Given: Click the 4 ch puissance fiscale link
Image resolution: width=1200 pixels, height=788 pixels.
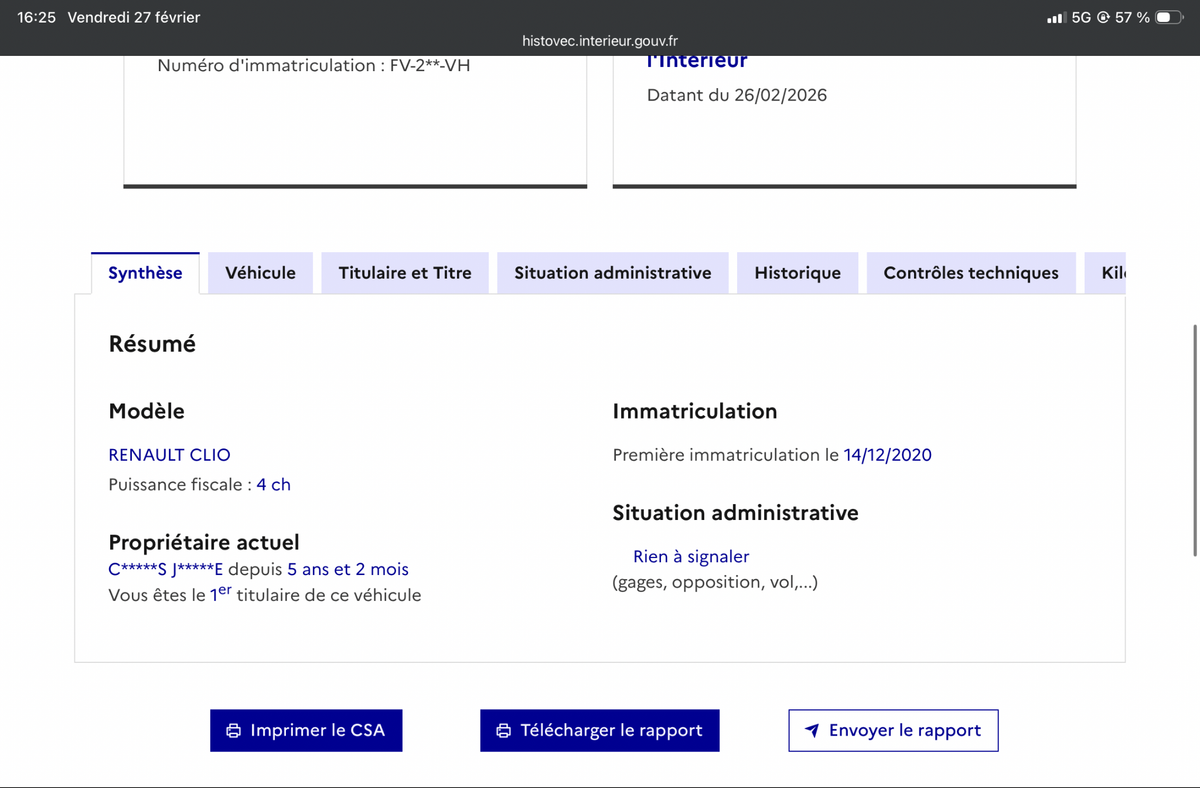Looking at the screenshot, I should click(273, 484).
